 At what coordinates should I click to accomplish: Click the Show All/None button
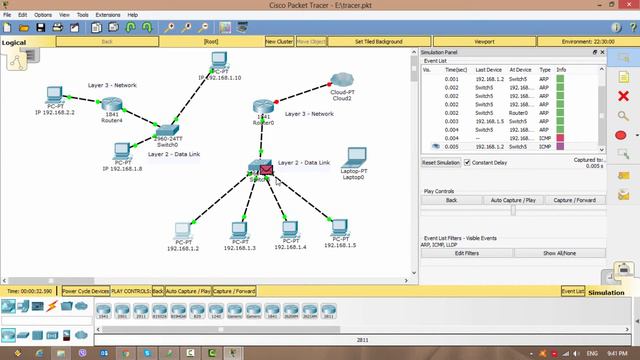click(559, 253)
